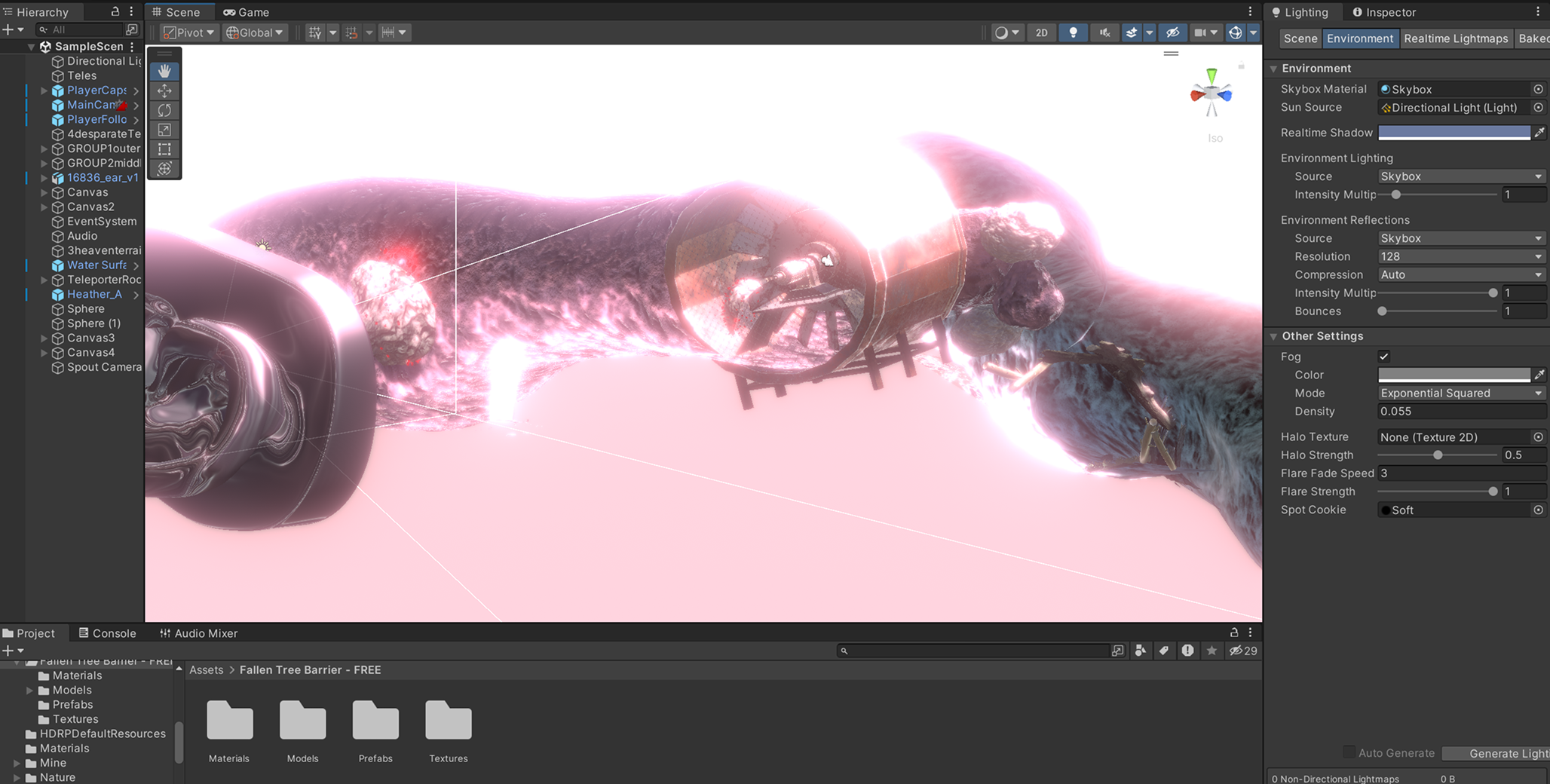Click the scene orientation gizmo
Image resolution: width=1550 pixels, height=784 pixels.
[1212, 94]
